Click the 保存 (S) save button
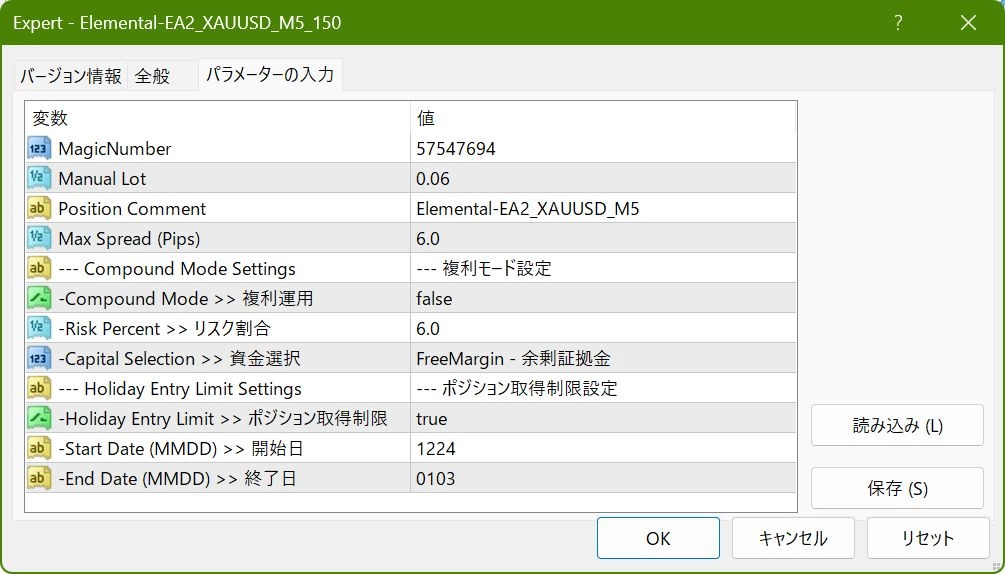1005x574 pixels. 897,489
